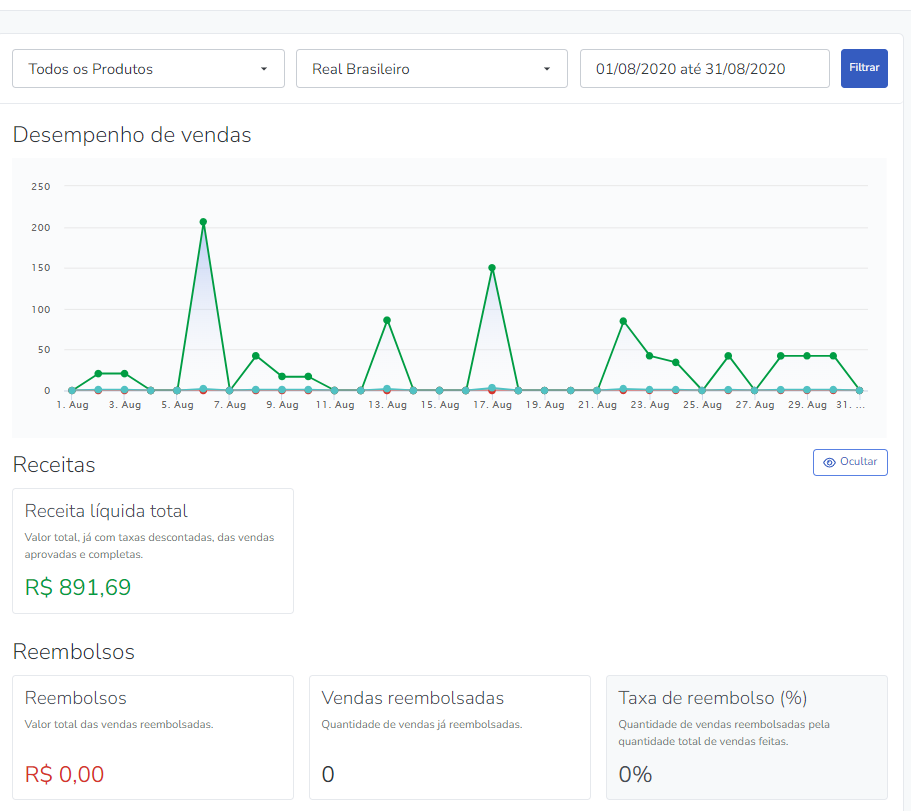Viewport: 911px width, 811px height.
Task: Click the date range input field
Action: 705,69
